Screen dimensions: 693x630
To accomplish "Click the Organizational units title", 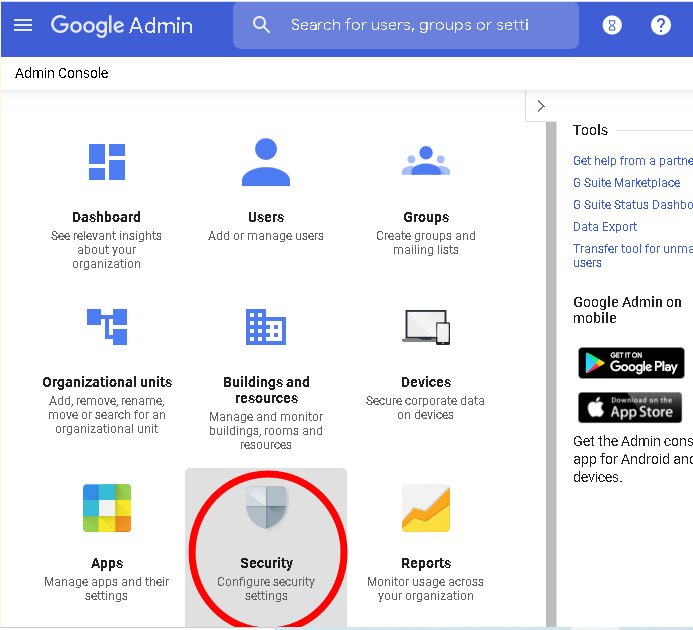I will (x=107, y=382).
